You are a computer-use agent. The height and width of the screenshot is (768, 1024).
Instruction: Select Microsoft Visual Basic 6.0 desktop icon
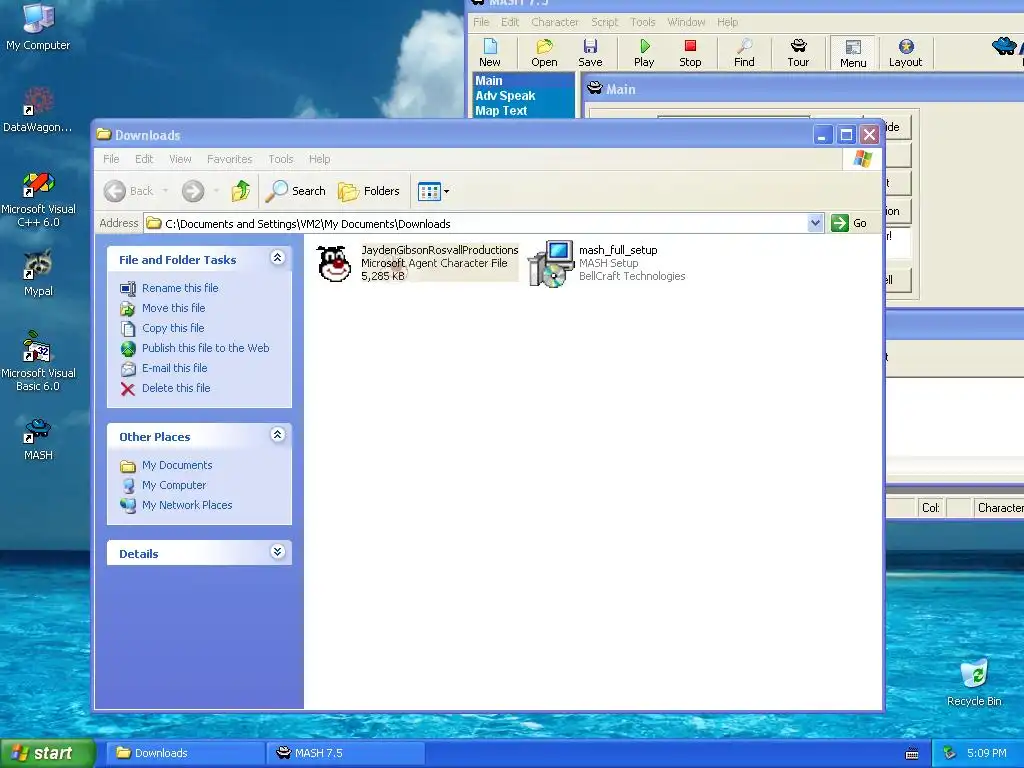tap(38, 361)
